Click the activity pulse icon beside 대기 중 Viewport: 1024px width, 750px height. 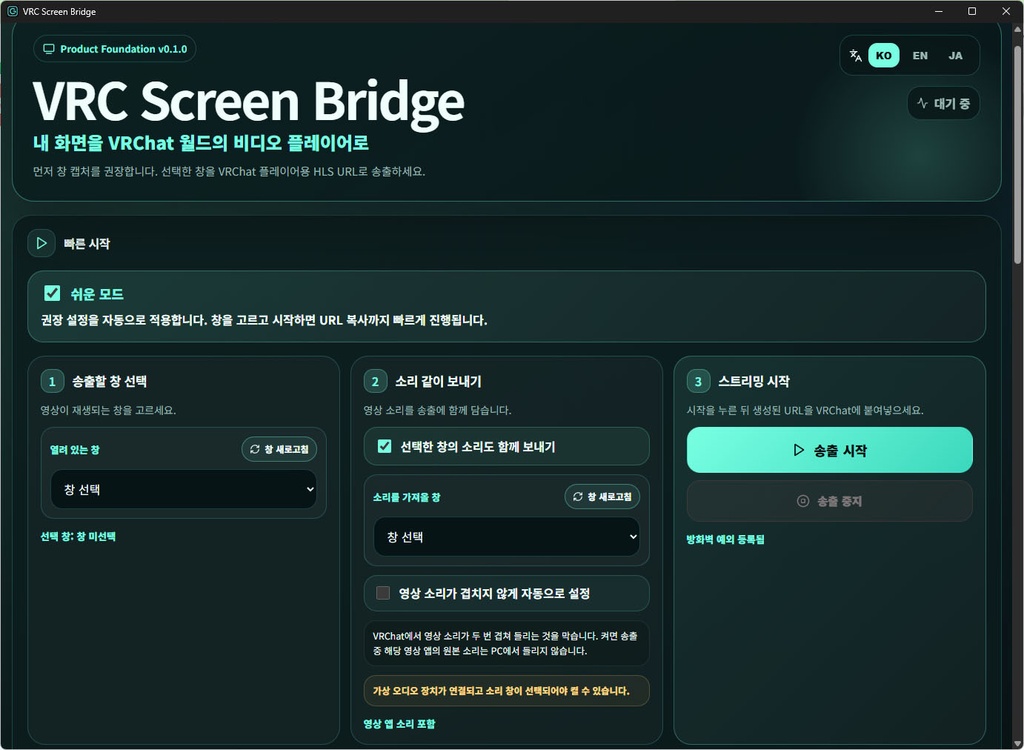[x=922, y=103]
